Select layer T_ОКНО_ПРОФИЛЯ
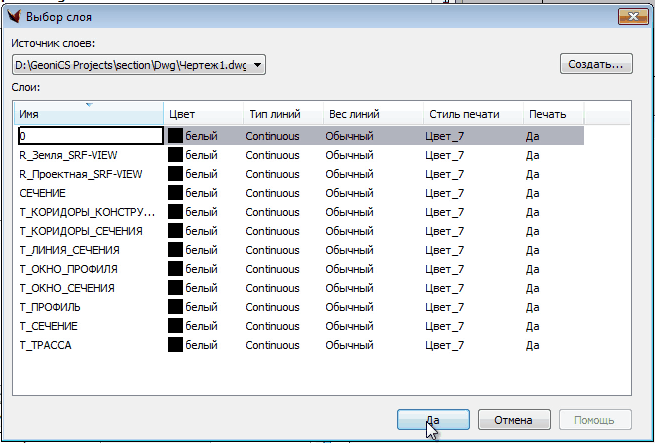This screenshot has height=443, width=655. 68,269
